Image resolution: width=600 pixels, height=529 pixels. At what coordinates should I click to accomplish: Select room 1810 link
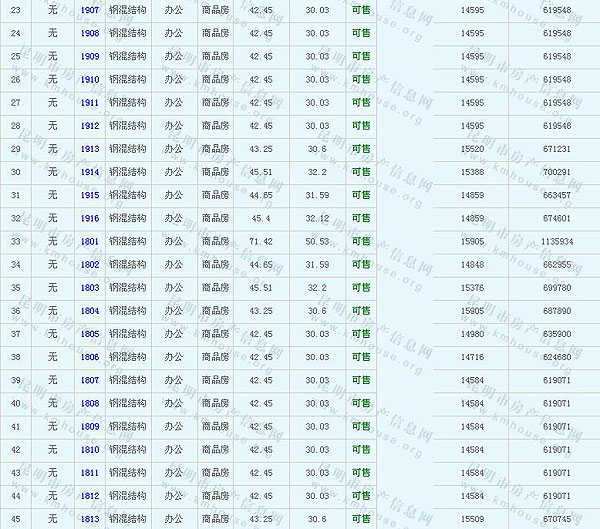[90, 450]
